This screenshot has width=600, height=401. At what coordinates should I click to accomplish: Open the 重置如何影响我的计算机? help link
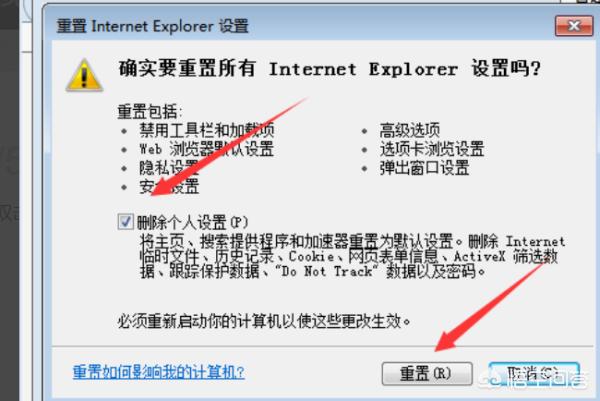(158, 372)
